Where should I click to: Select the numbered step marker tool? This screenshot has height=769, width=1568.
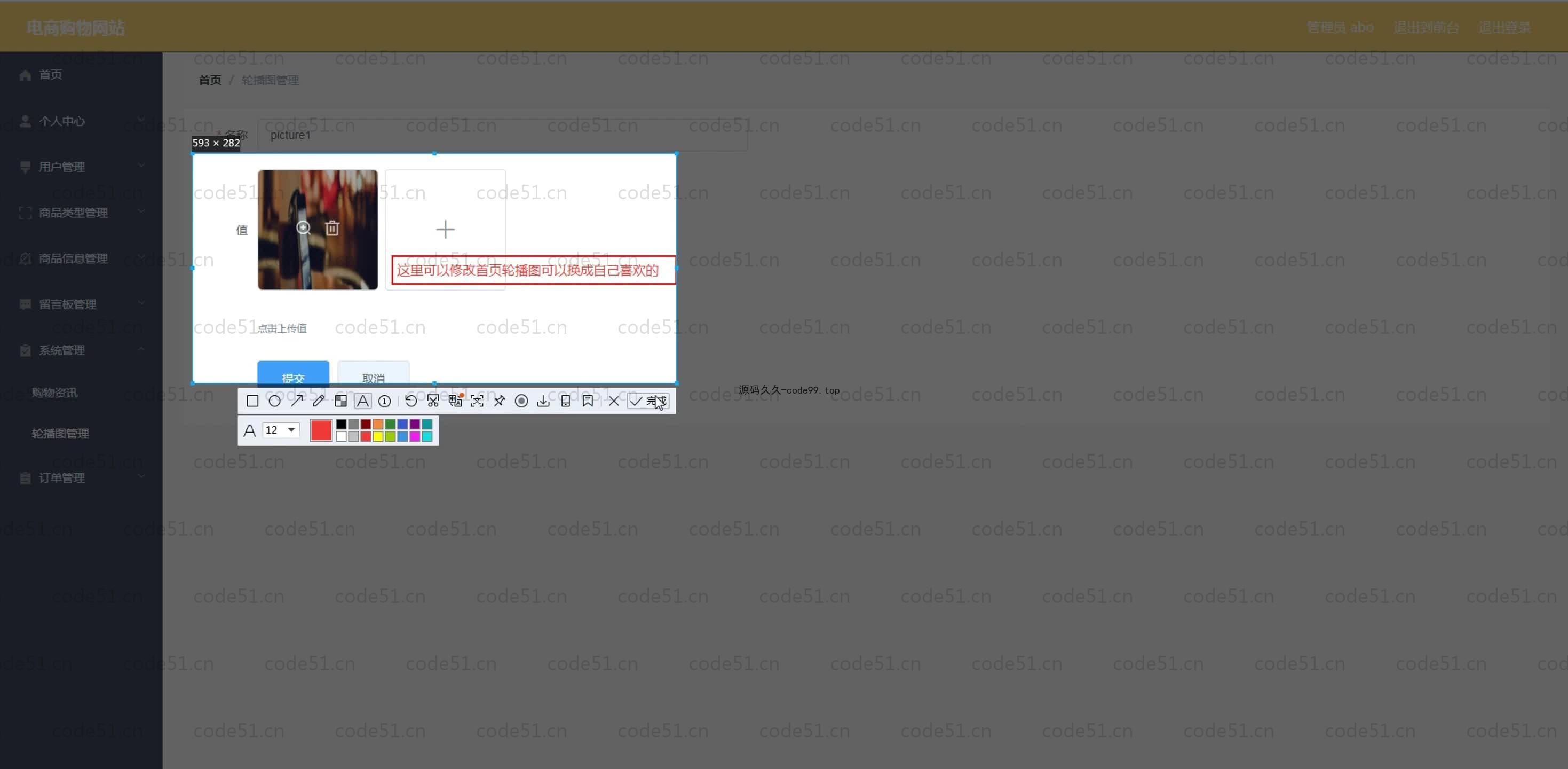(x=385, y=401)
